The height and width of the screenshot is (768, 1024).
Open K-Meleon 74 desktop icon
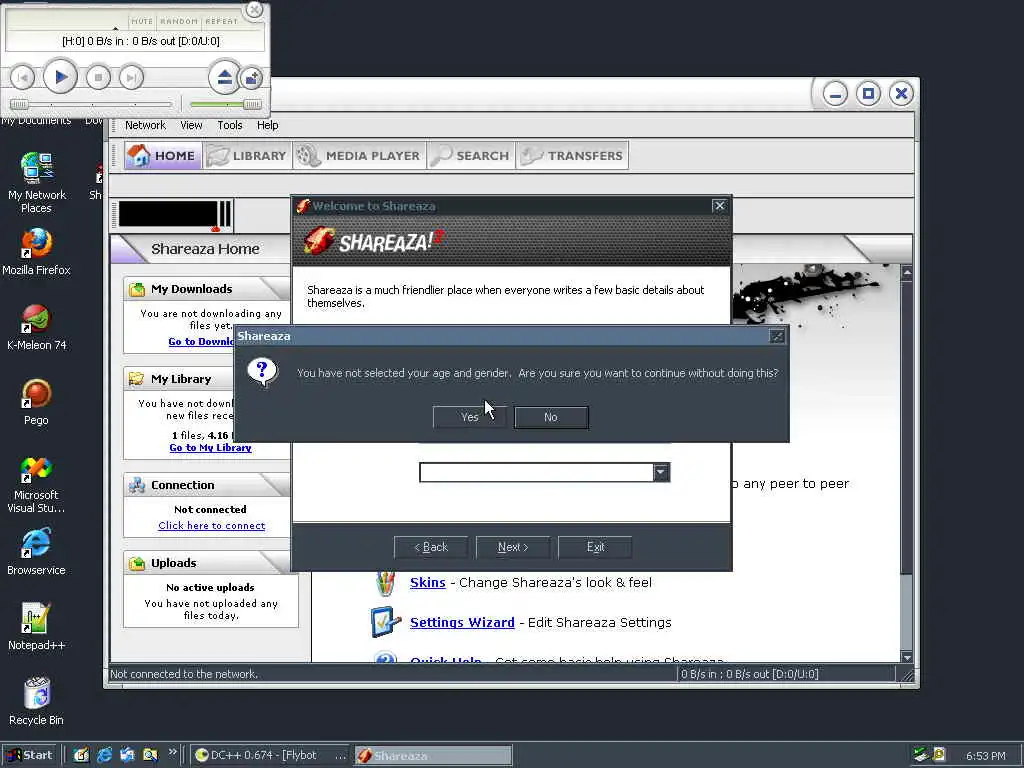tap(37, 327)
